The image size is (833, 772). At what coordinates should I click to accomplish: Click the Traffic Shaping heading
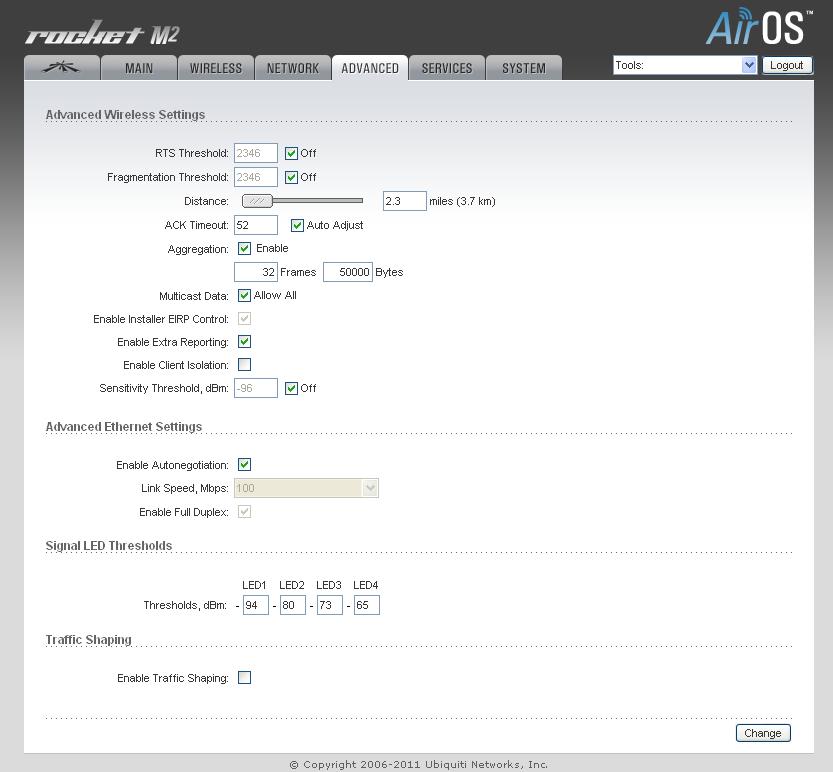[89, 640]
